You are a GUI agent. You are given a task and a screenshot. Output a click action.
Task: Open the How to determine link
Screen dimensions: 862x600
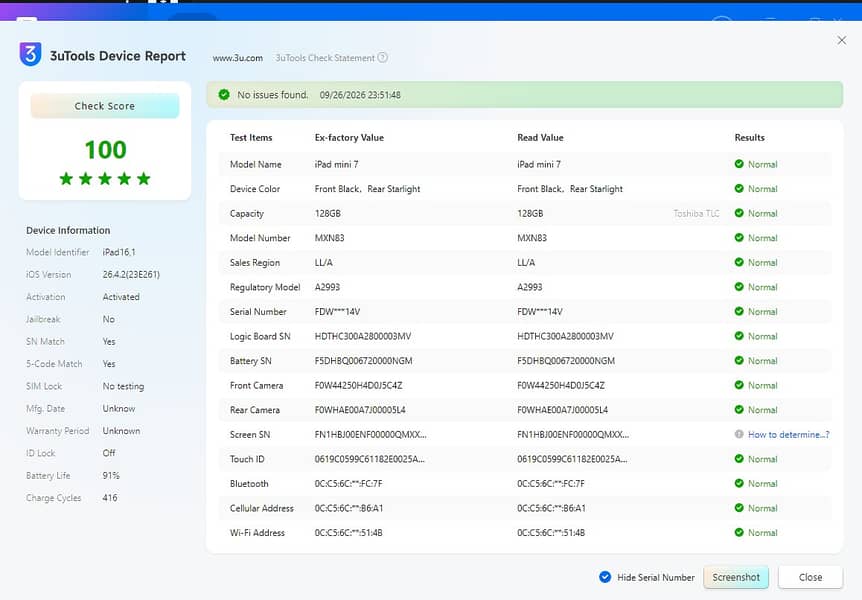pos(788,434)
